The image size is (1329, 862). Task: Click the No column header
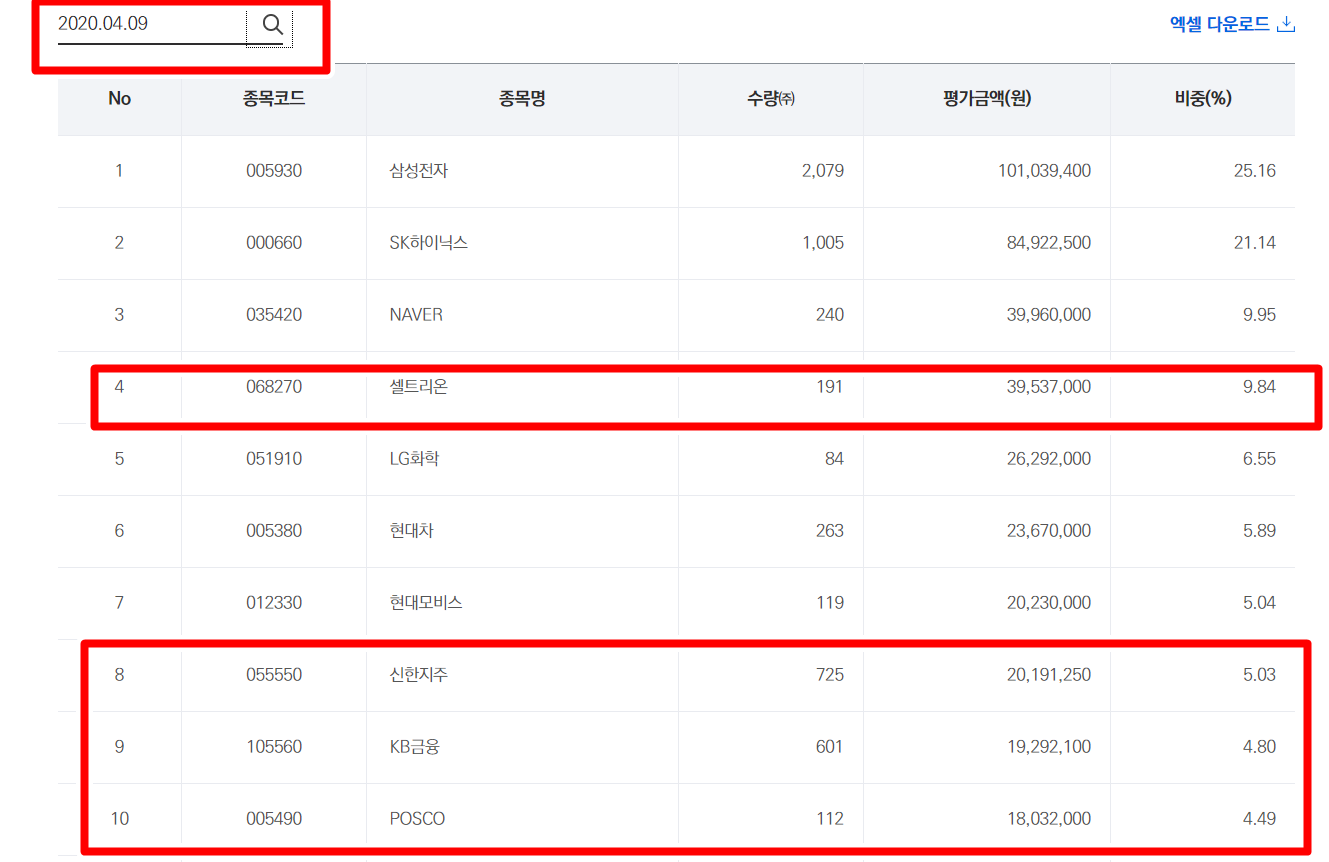click(120, 98)
